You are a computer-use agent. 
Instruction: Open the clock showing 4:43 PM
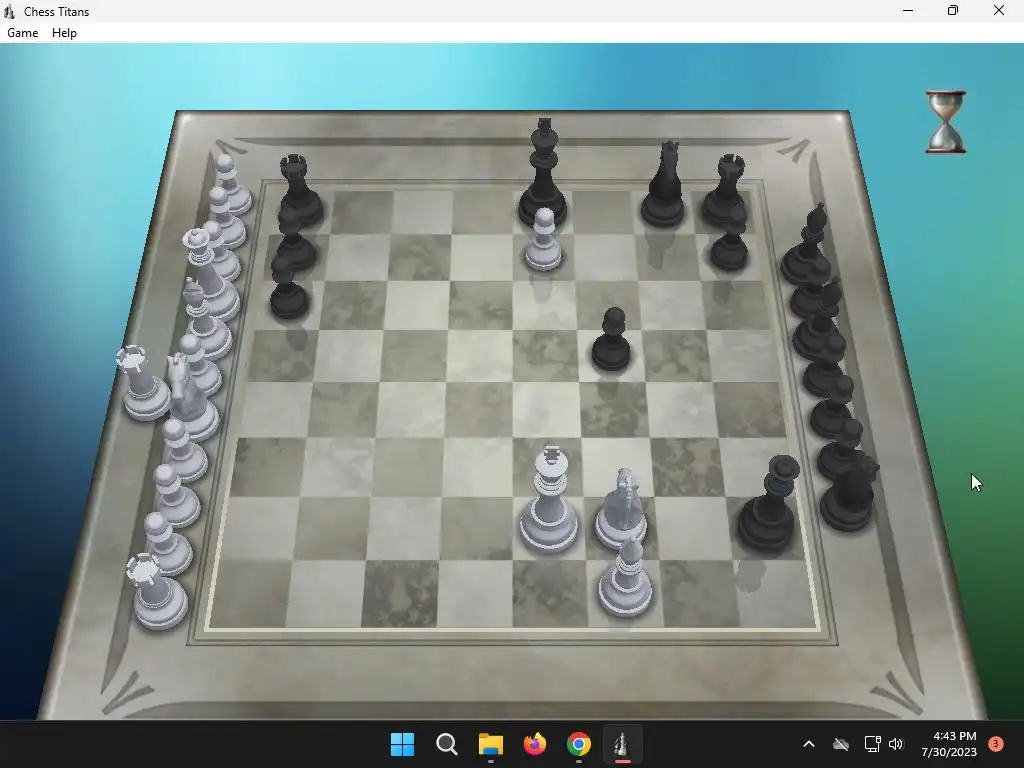tap(949, 744)
